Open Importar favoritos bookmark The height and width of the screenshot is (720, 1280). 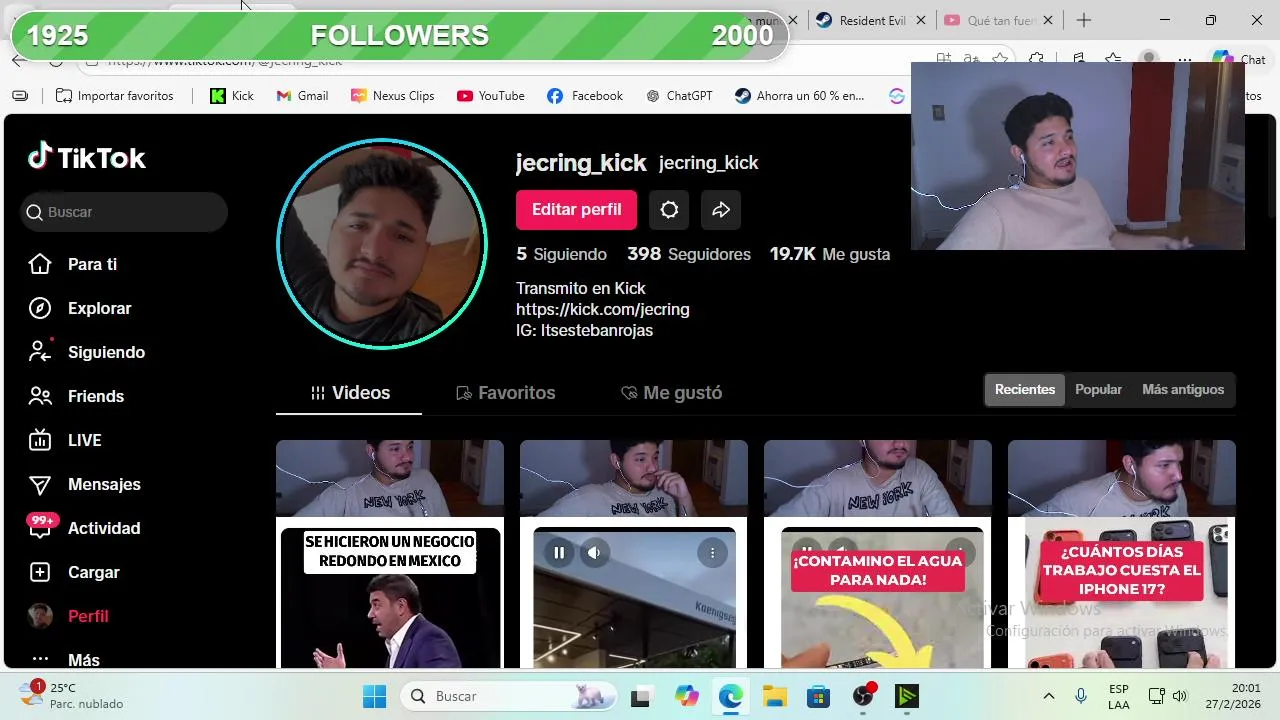tap(115, 96)
